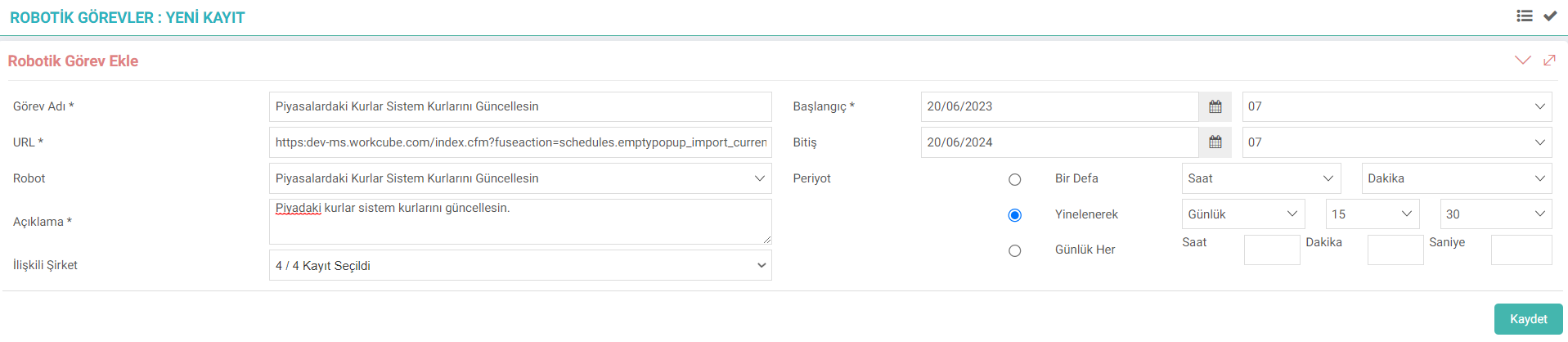Click the Kaydet button

tap(1527, 319)
